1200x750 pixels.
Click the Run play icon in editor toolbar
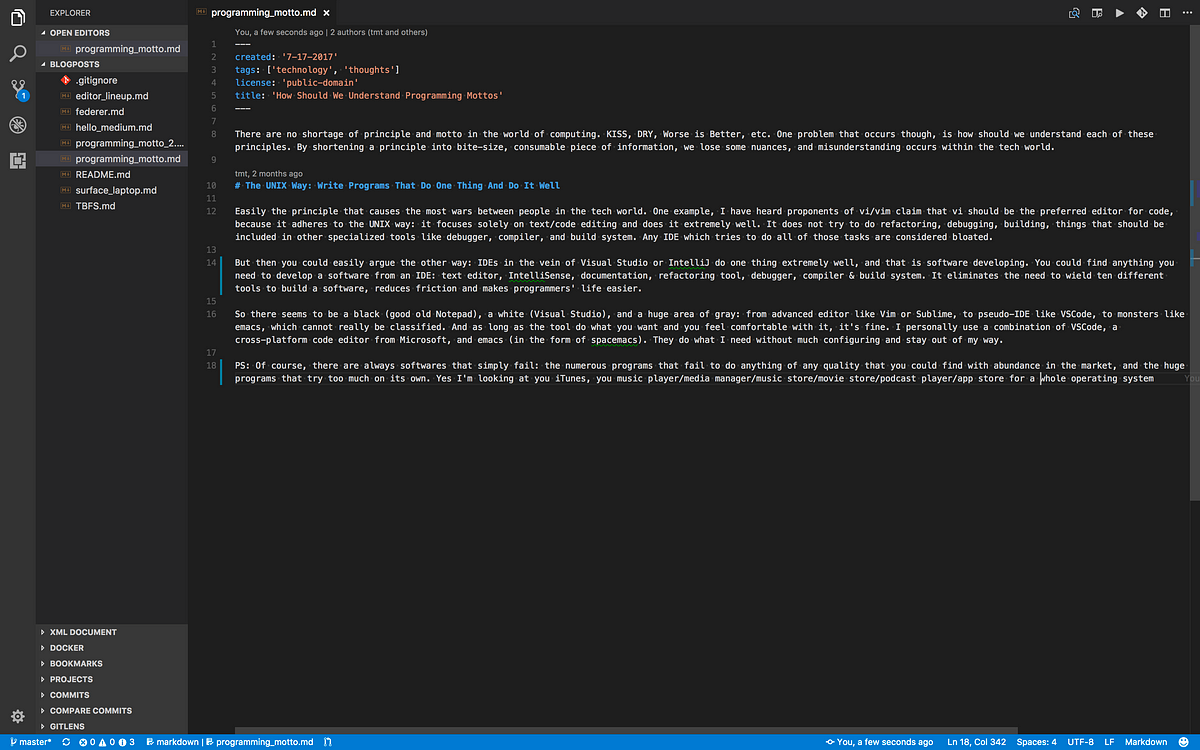click(1120, 13)
